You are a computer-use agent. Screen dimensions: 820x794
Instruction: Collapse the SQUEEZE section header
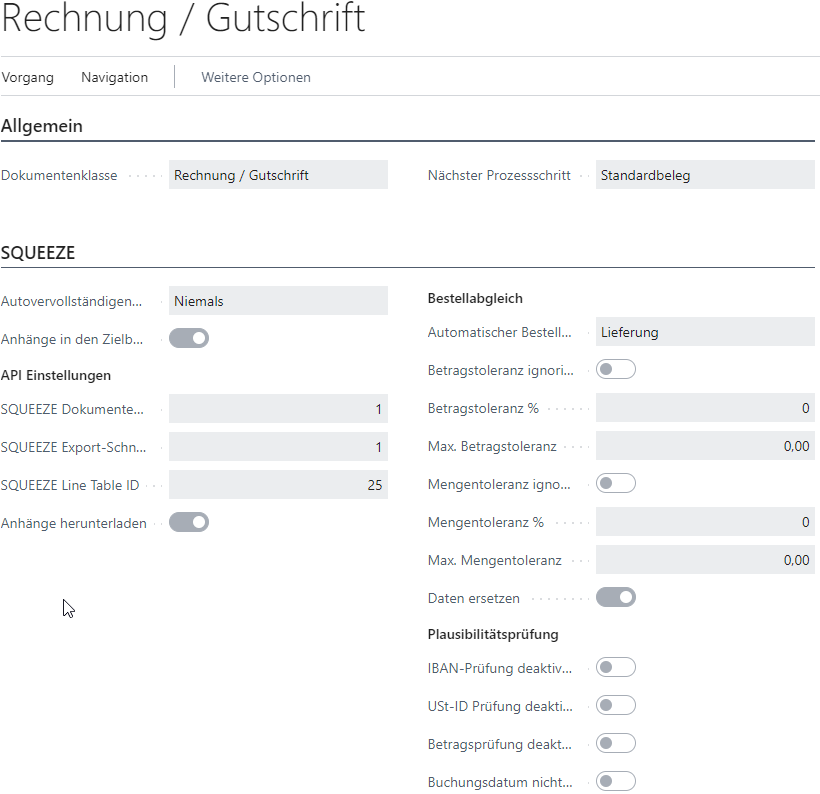point(38,253)
